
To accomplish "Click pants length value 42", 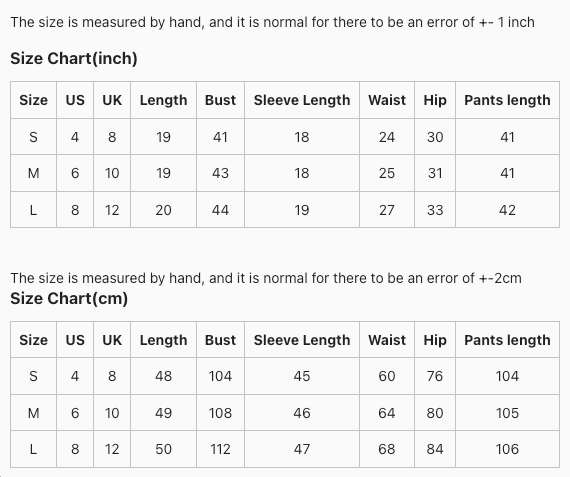I will (507, 210).
